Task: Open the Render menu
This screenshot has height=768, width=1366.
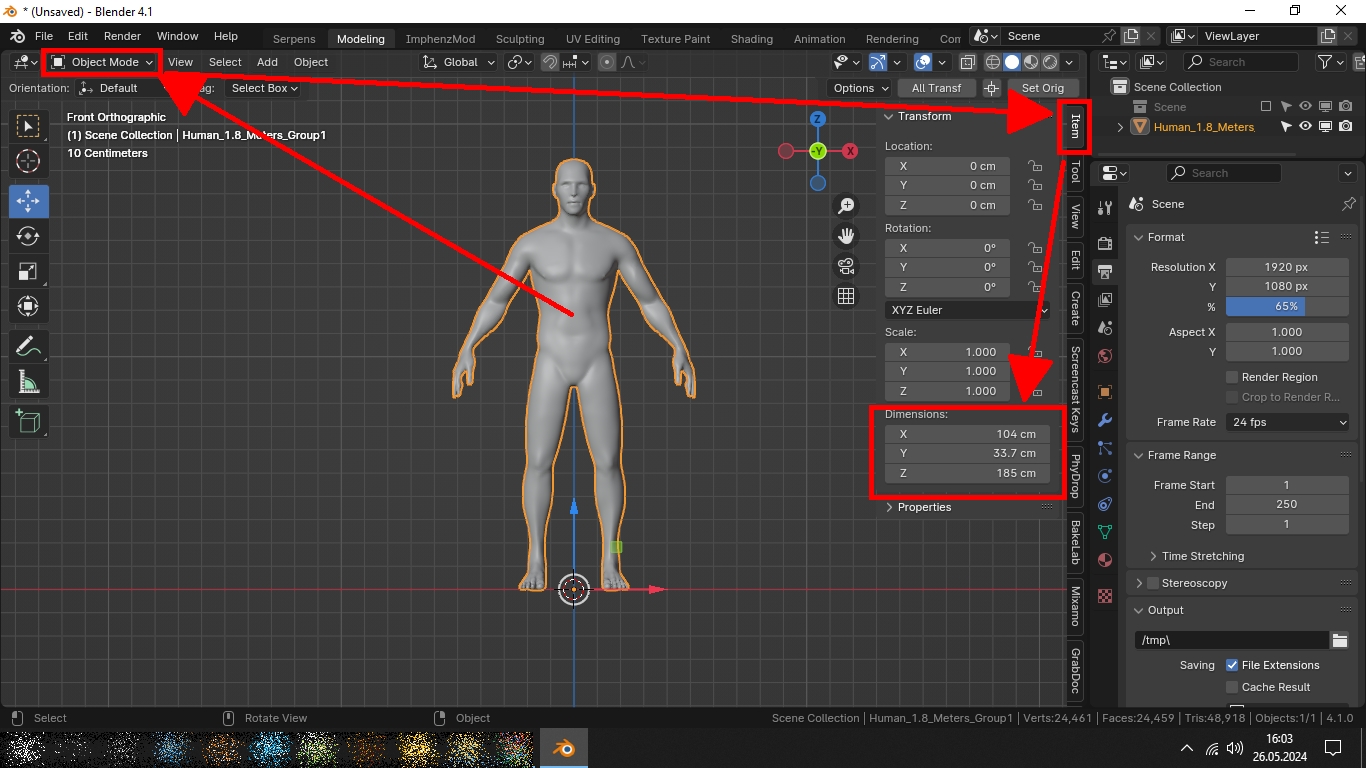Action: (x=122, y=36)
